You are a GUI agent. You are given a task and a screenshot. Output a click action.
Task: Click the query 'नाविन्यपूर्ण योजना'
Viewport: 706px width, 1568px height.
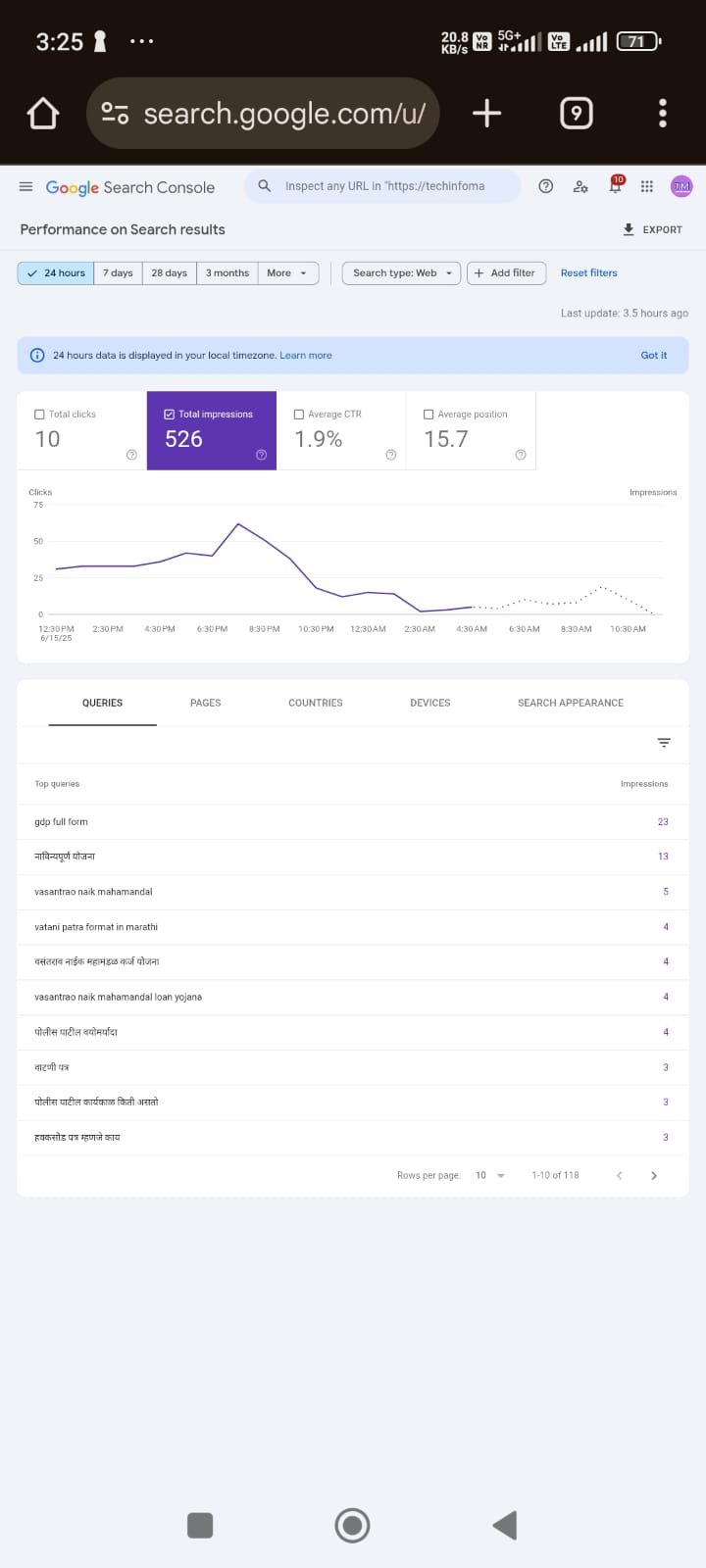point(65,857)
